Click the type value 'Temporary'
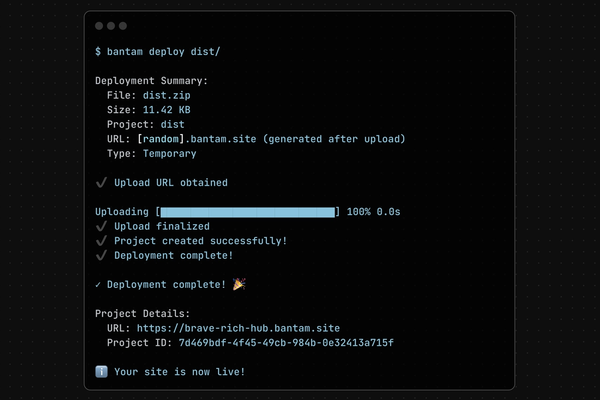The width and height of the screenshot is (600, 400). (170, 153)
